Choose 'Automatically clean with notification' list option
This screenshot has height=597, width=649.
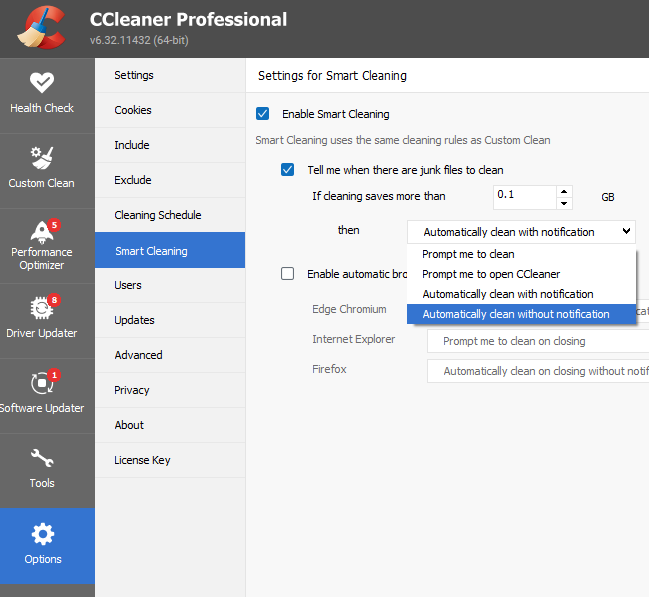[x=521, y=294]
